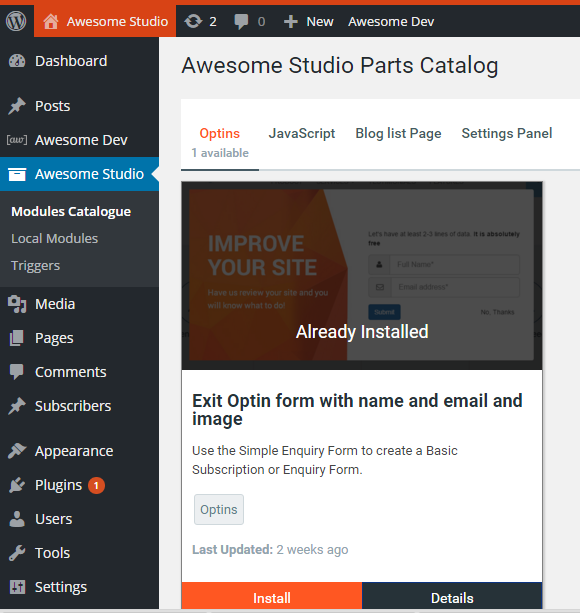Open the + New menu

pos(308,22)
